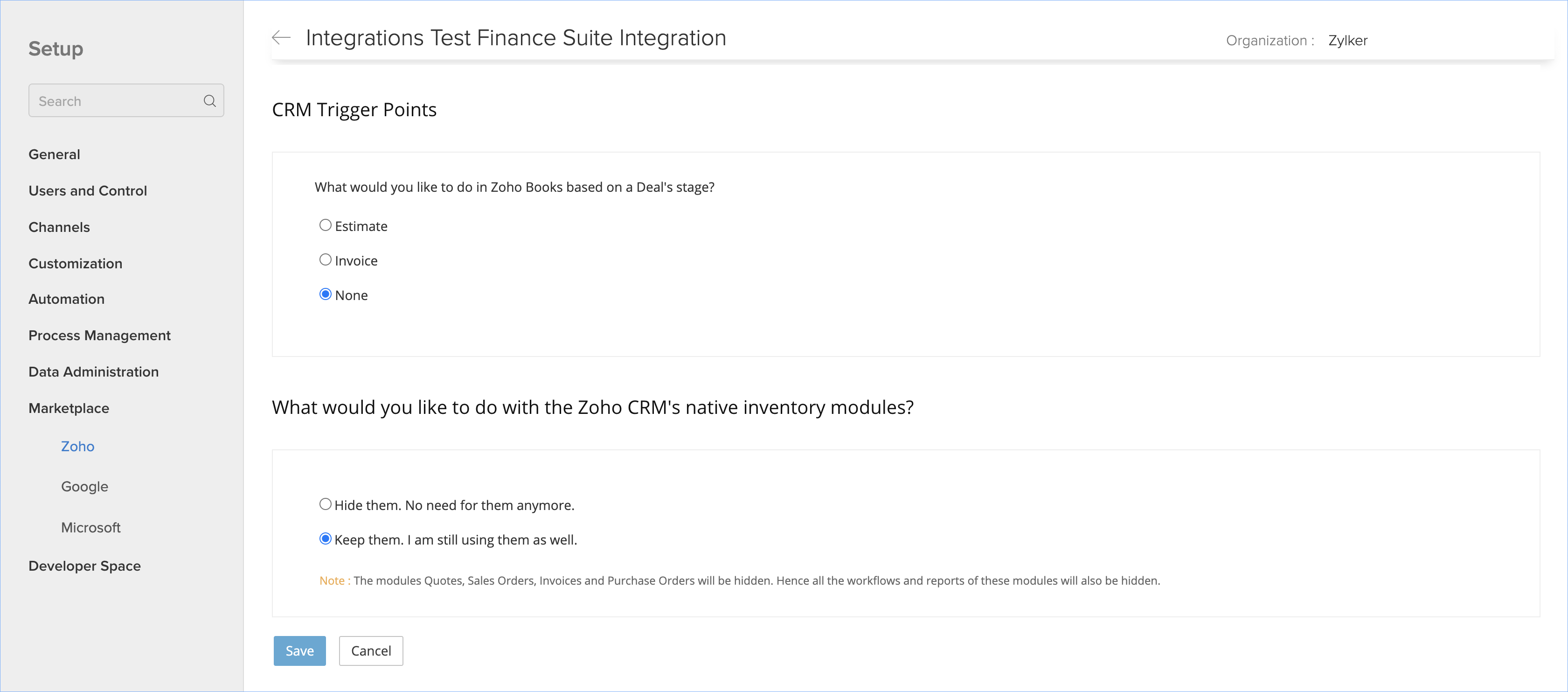Choose Hide them radio option
Image resolution: width=1568 pixels, height=692 pixels.
[x=326, y=504]
